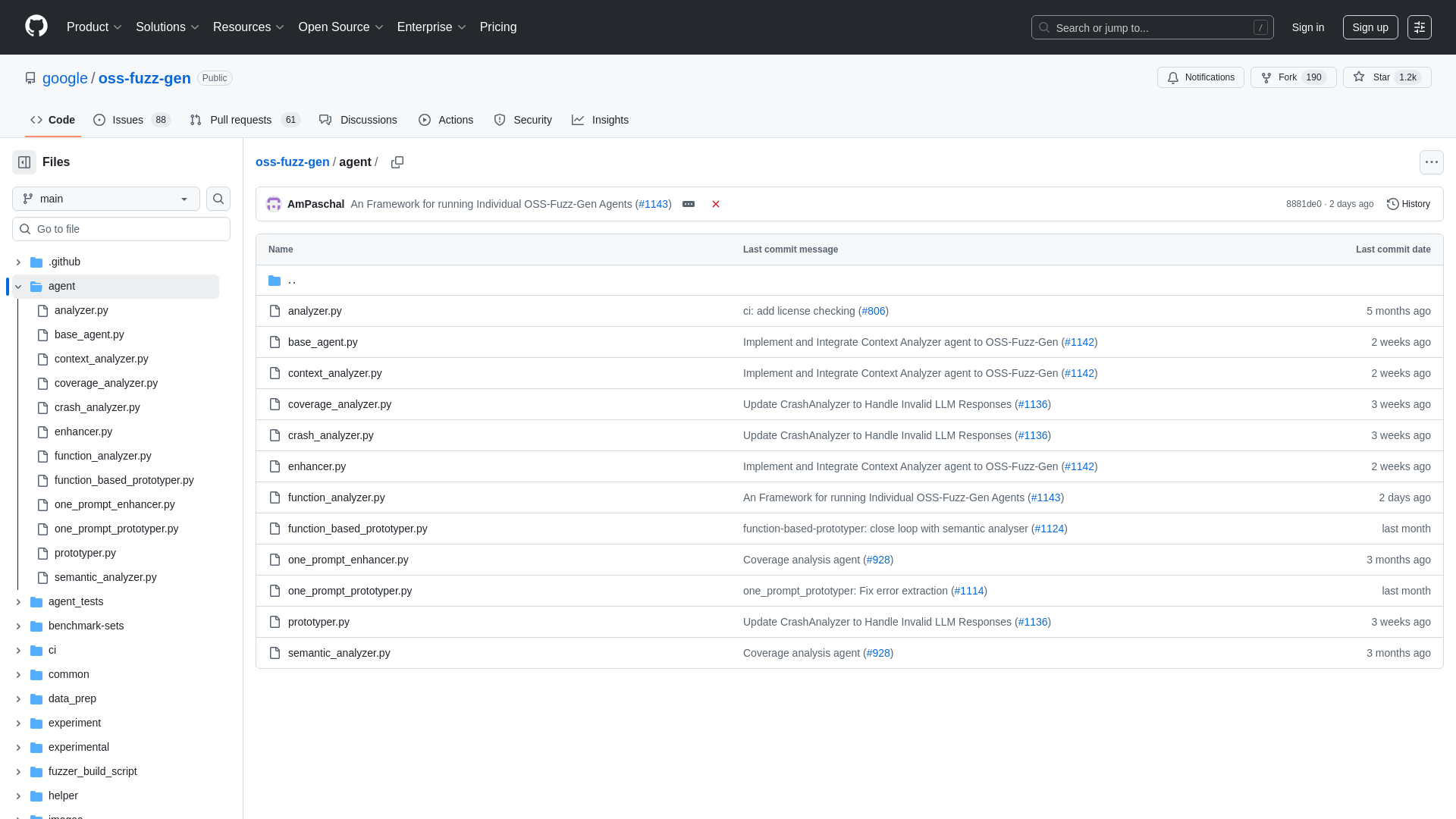Expand the experimental folder in the tree

[18, 748]
